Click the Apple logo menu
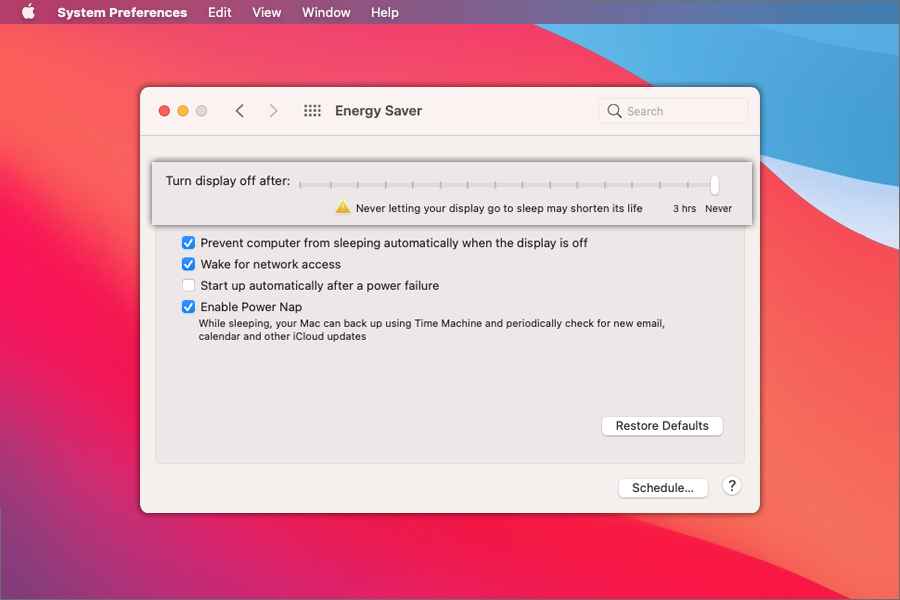 point(28,13)
